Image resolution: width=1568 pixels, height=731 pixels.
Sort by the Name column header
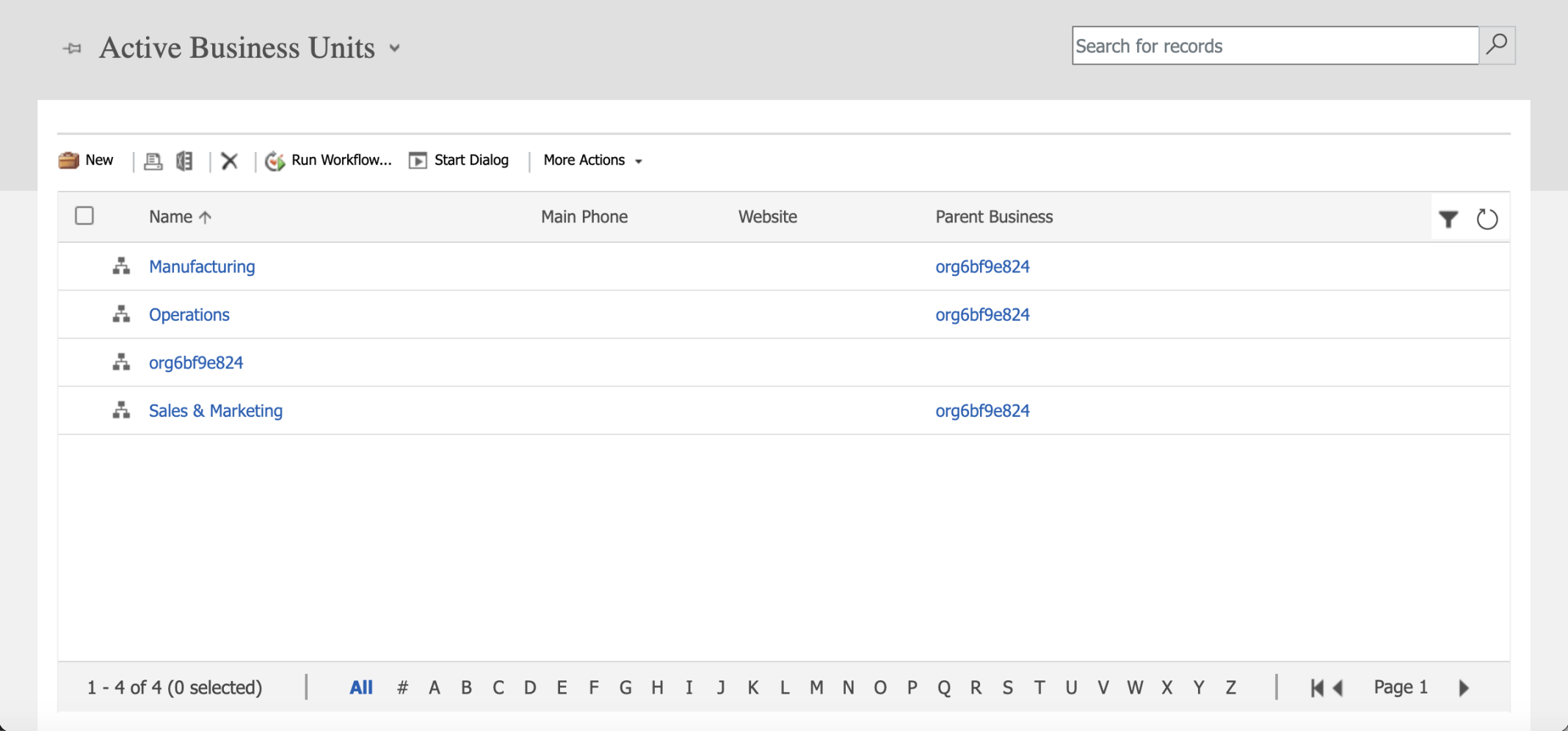(171, 217)
